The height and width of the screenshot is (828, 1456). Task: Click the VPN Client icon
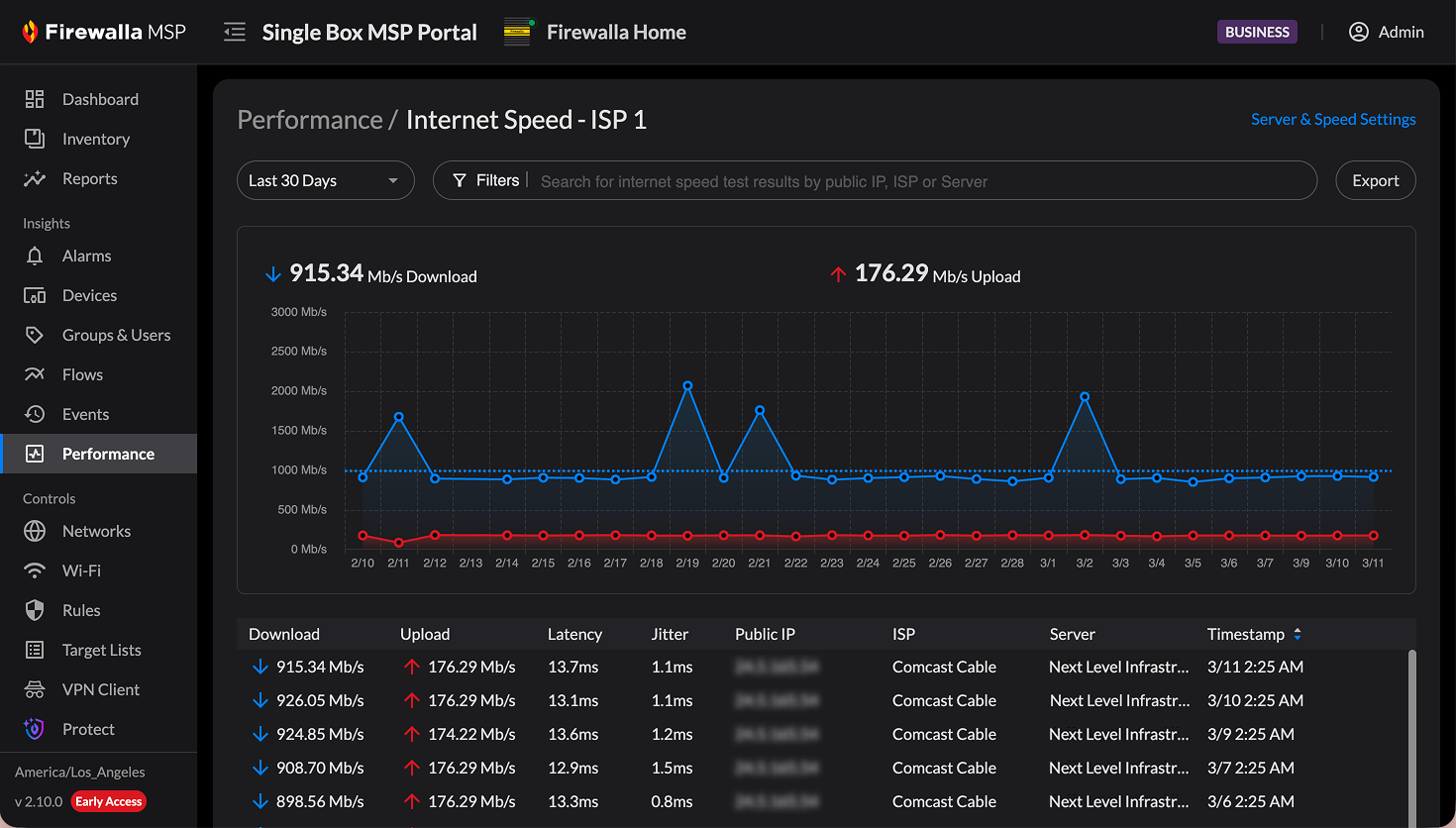coord(35,689)
